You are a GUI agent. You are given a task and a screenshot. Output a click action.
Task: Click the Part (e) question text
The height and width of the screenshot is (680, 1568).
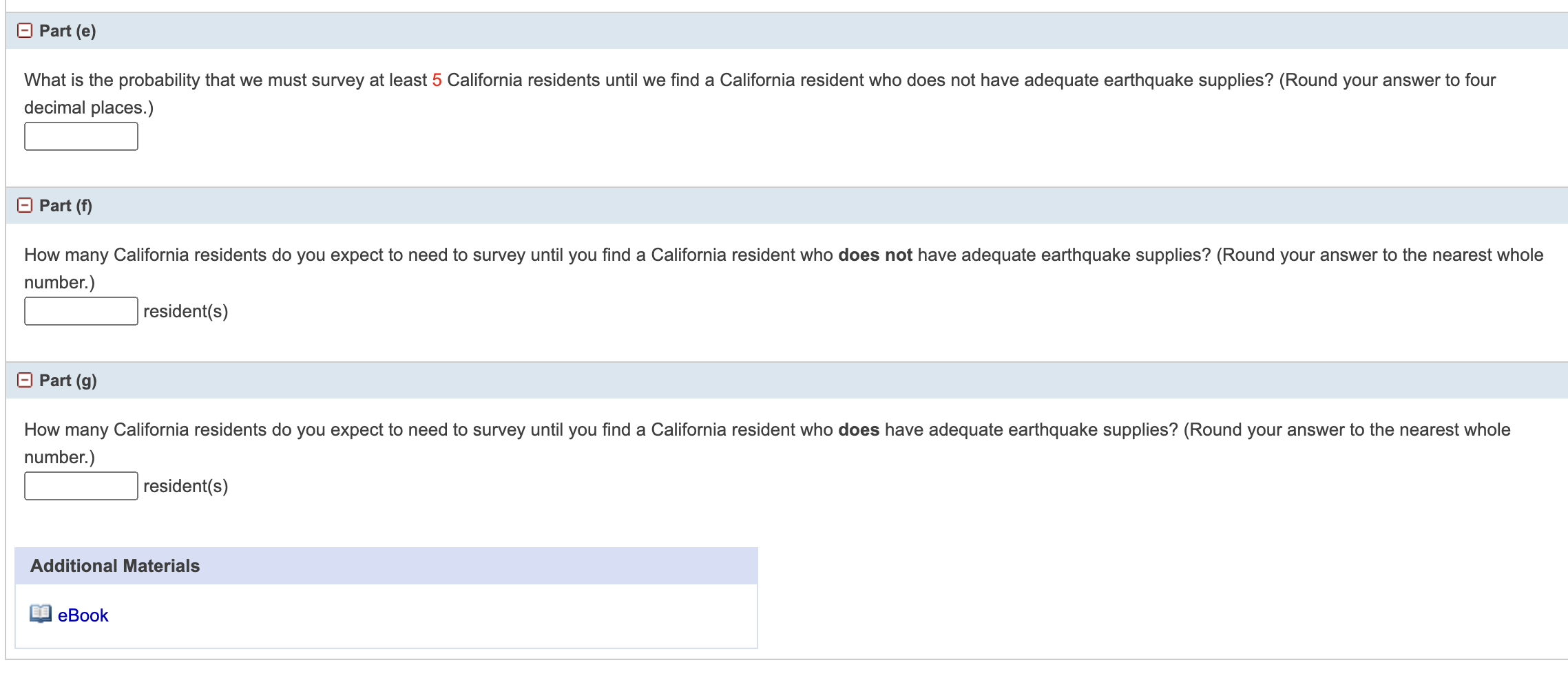tap(760, 94)
